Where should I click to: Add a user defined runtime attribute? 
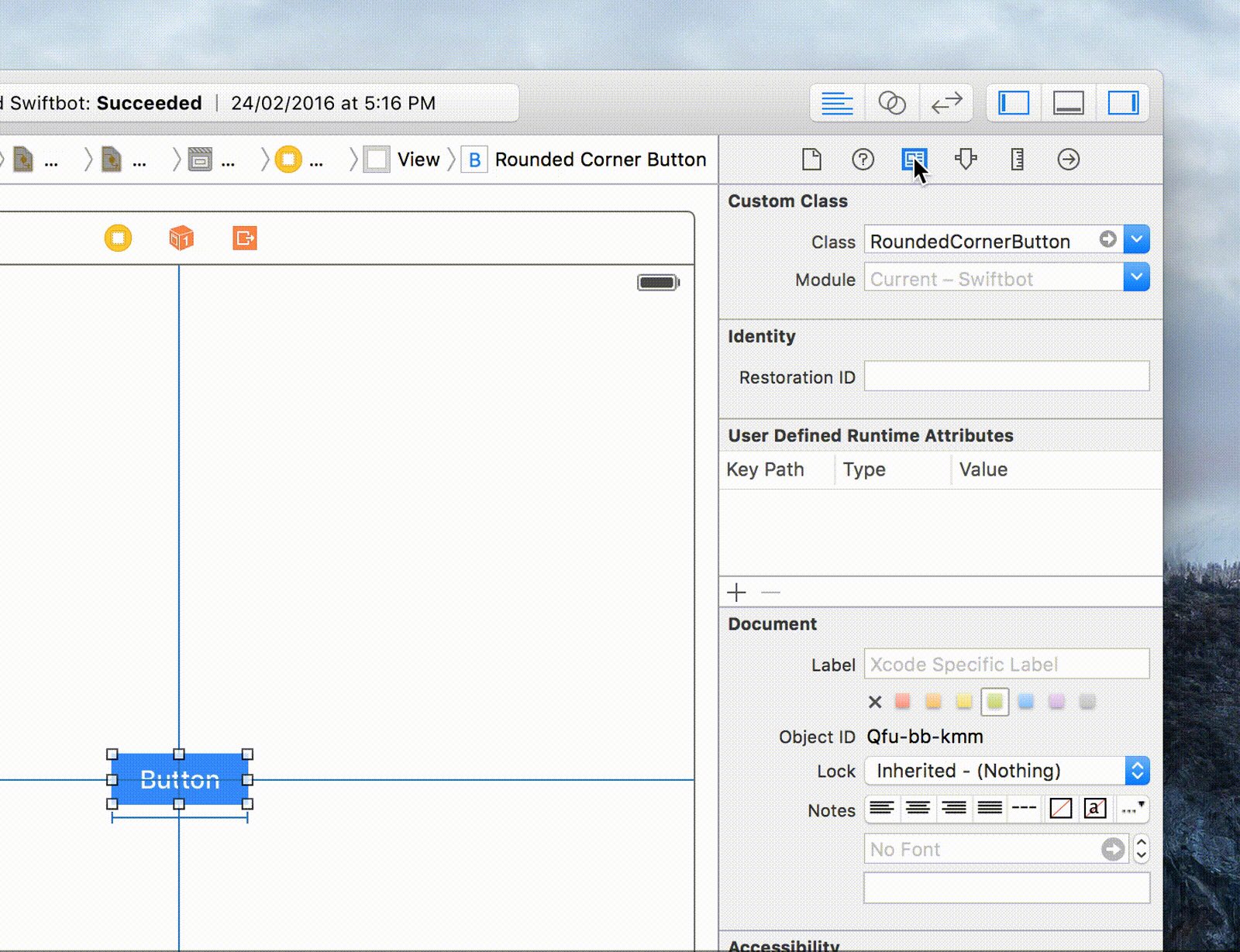point(736,593)
